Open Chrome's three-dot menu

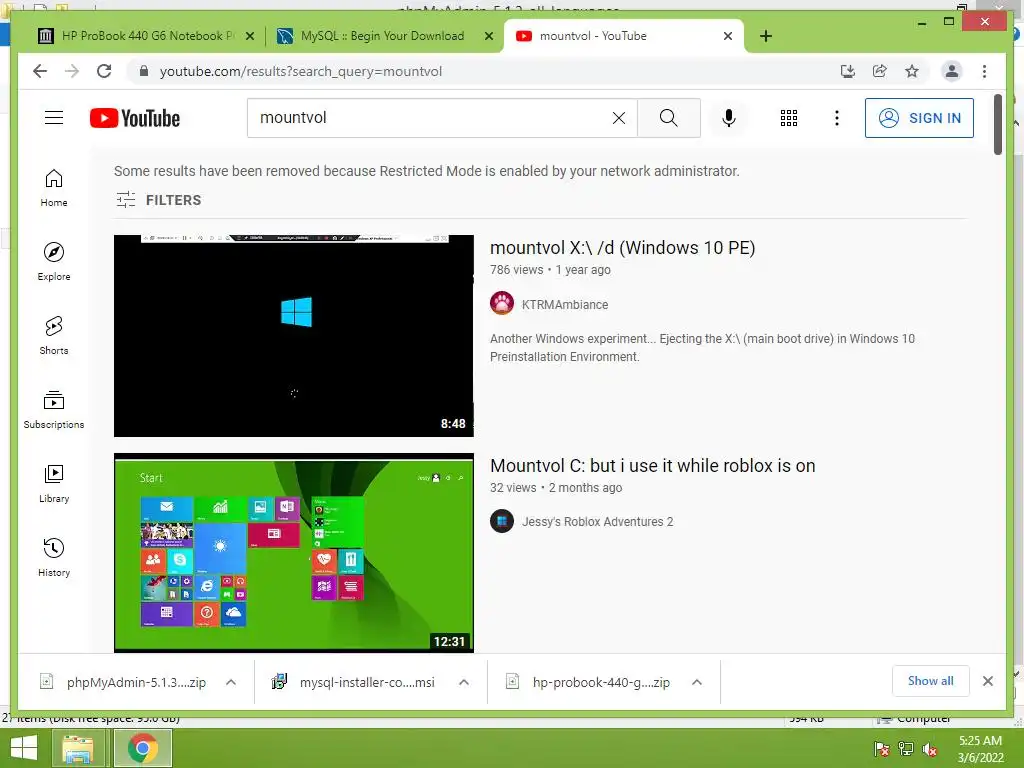984,71
